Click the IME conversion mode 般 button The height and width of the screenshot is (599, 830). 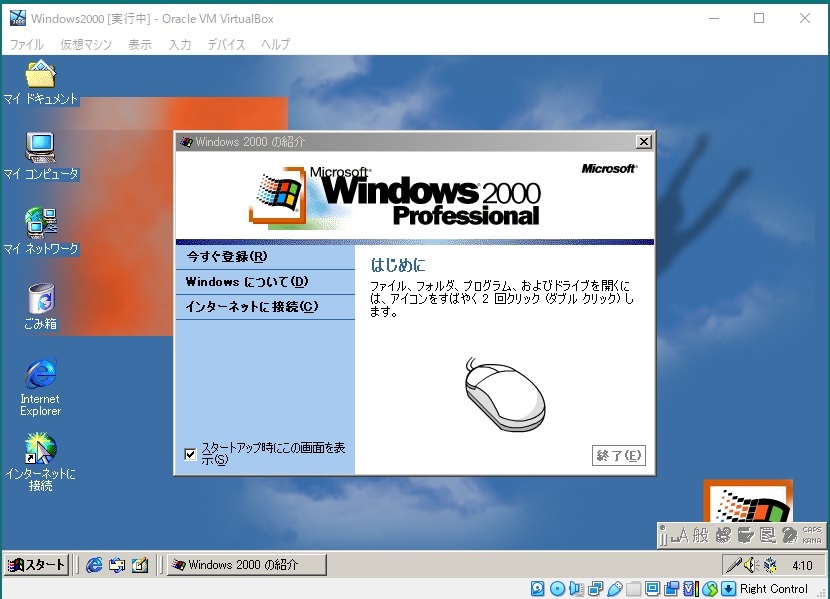pyautogui.click(x=700, y=535)
